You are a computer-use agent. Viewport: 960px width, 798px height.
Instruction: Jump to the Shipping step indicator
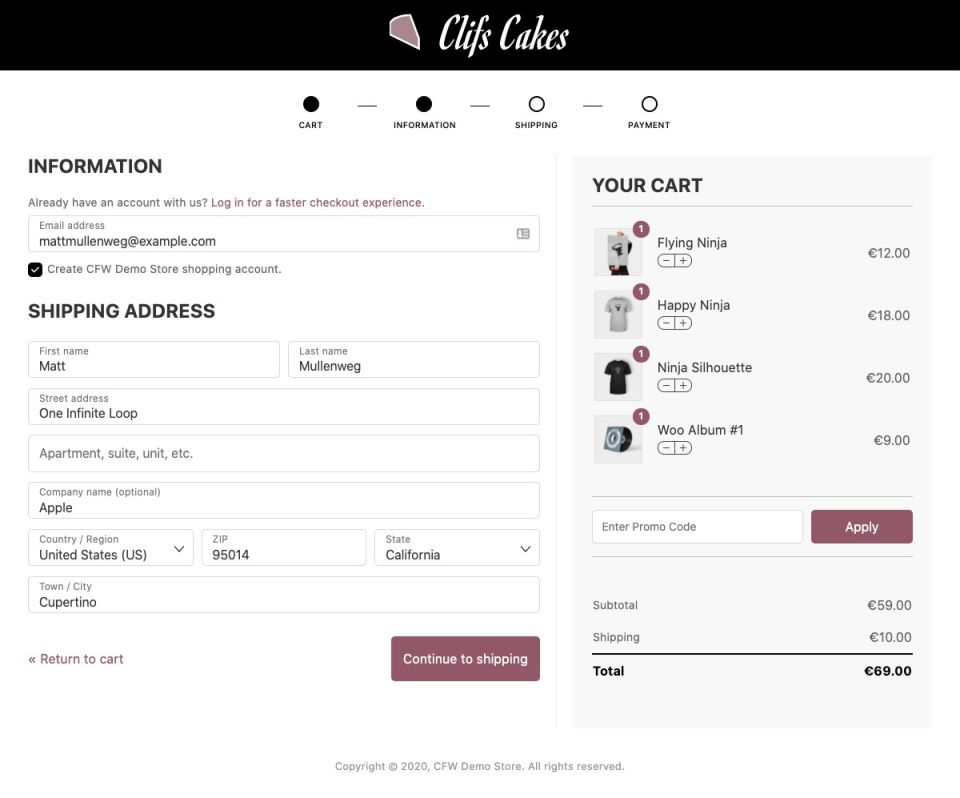click(x=536, y=104)
